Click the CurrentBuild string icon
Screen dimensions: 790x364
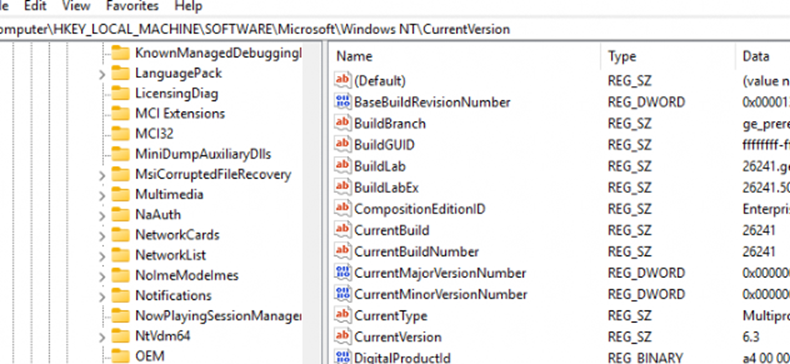click(343, 230)
